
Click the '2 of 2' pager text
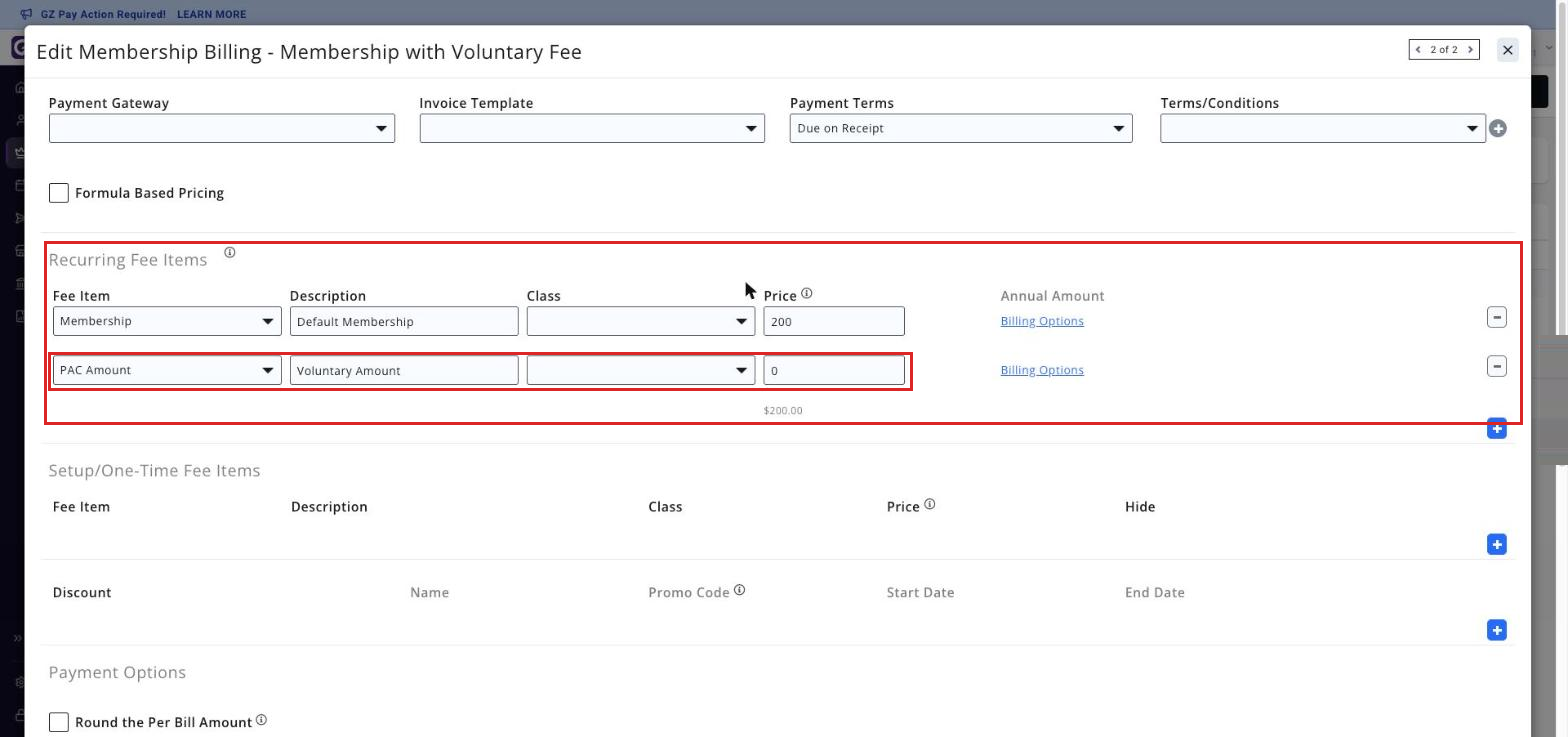pos(1444,49)
